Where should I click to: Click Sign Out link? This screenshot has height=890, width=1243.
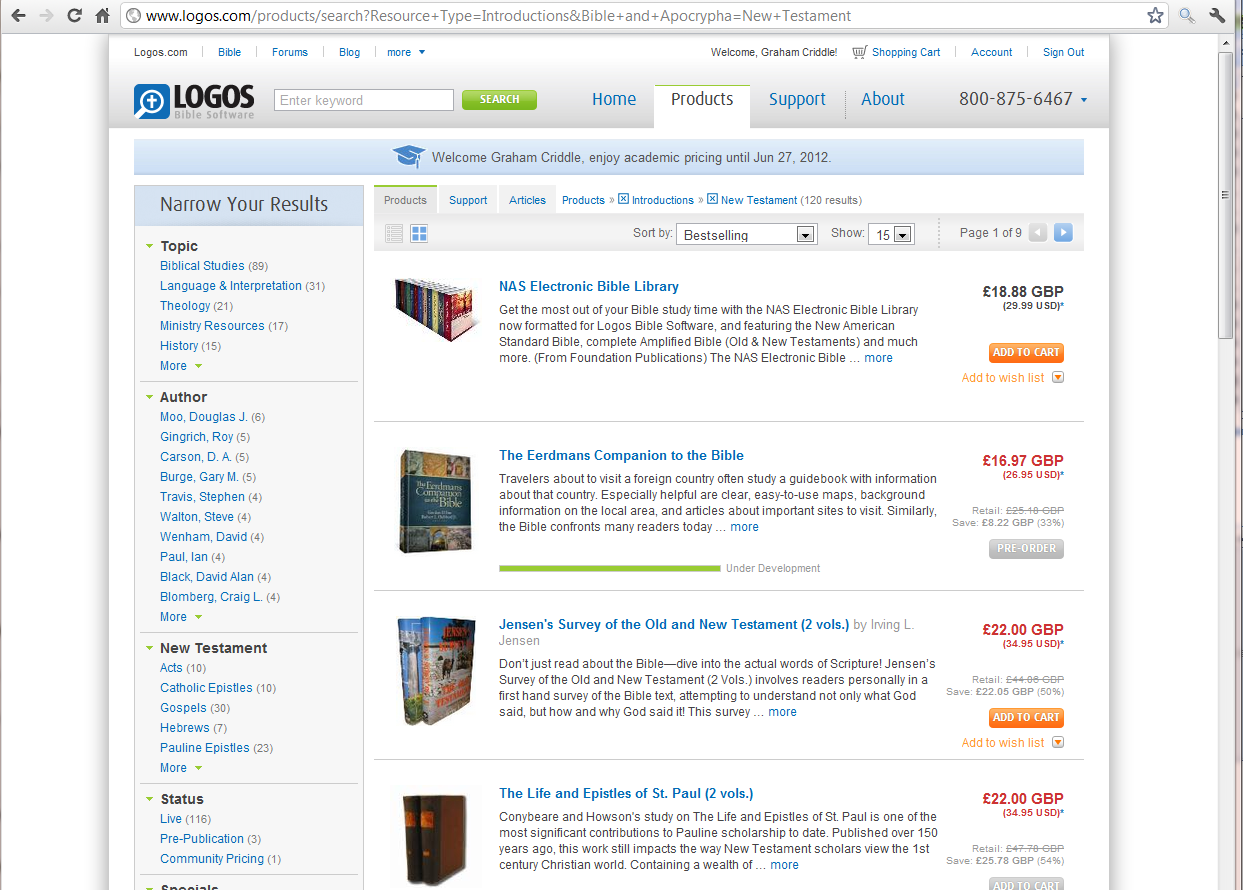pyautogui.click(x=1063, y=52)
